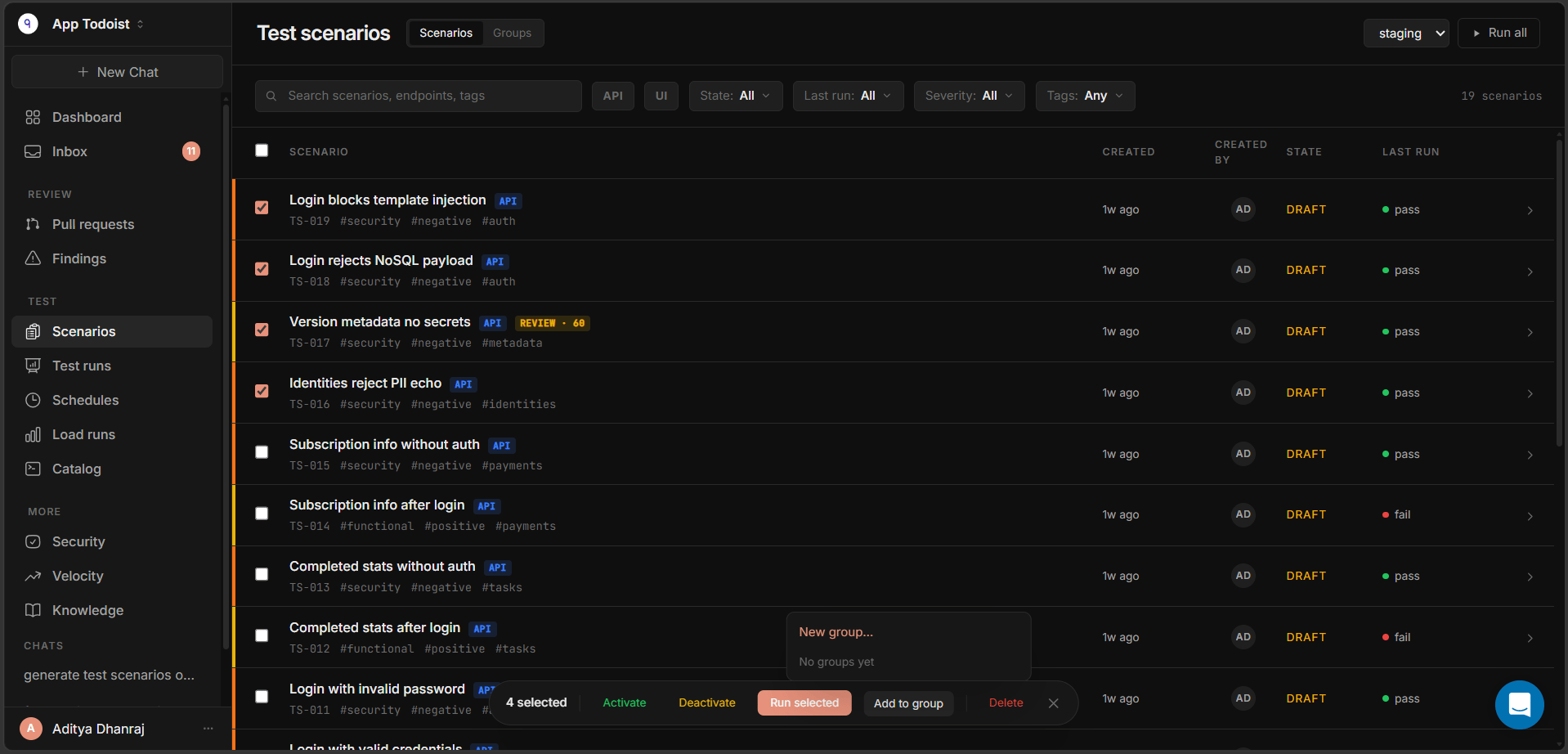Toggle the UI type filter
Viewport: 1568px width, 754px height.
[661, 96]
